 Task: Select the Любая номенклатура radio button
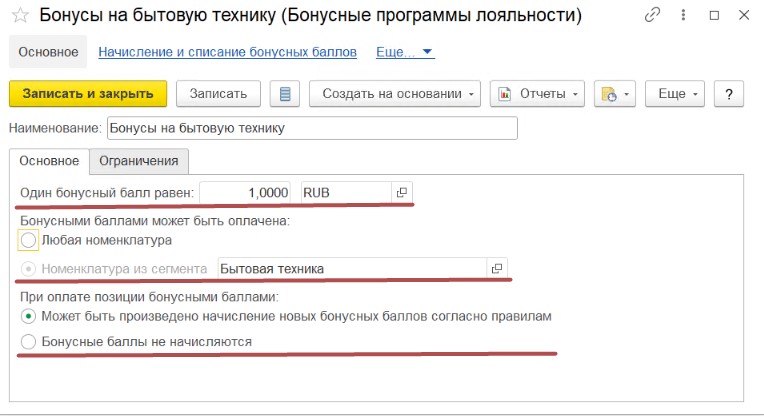(28, 240)
